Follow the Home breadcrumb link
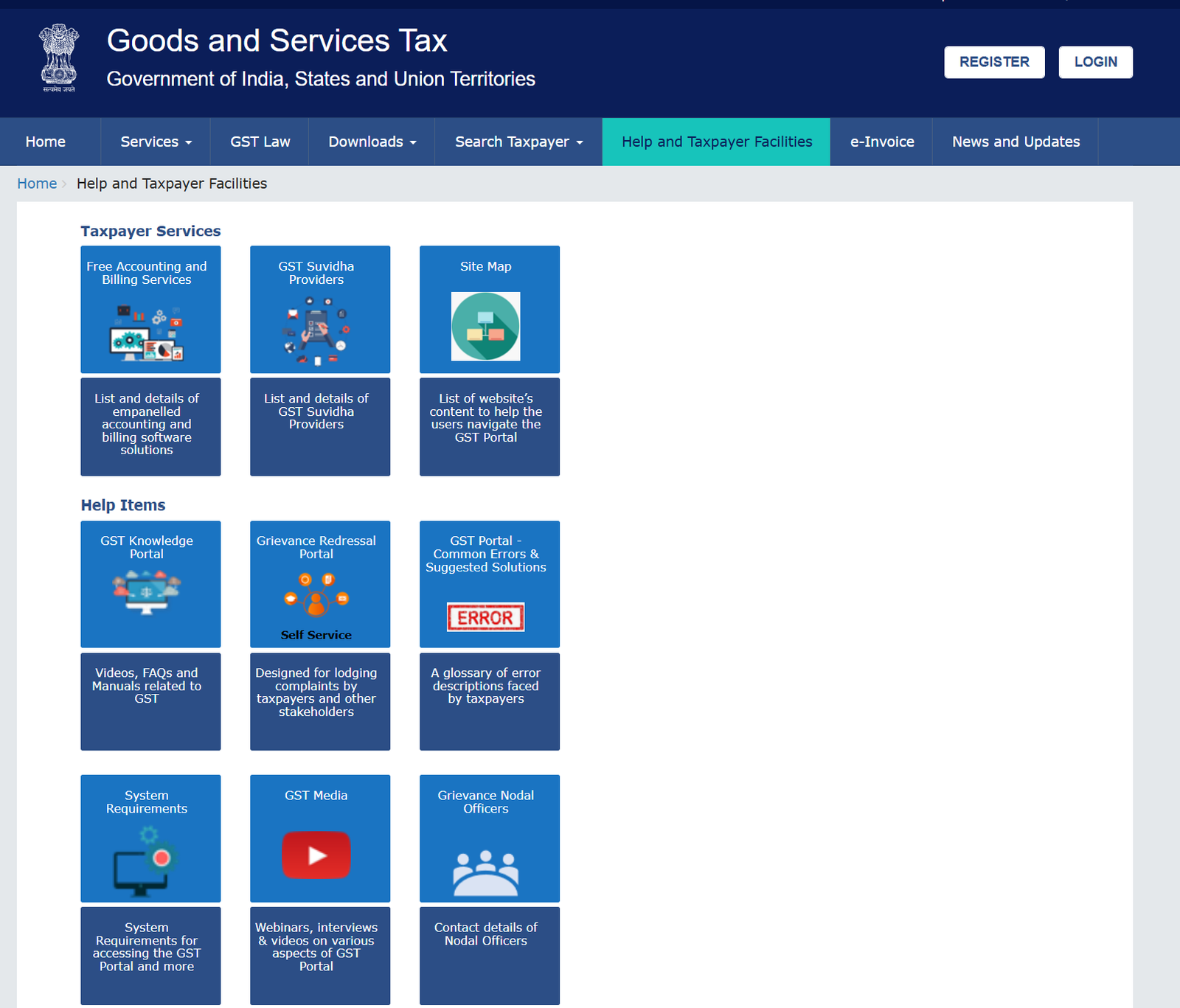This screenshot has height=1008, width=1180. pyautogui.click(x=37, y=184)
